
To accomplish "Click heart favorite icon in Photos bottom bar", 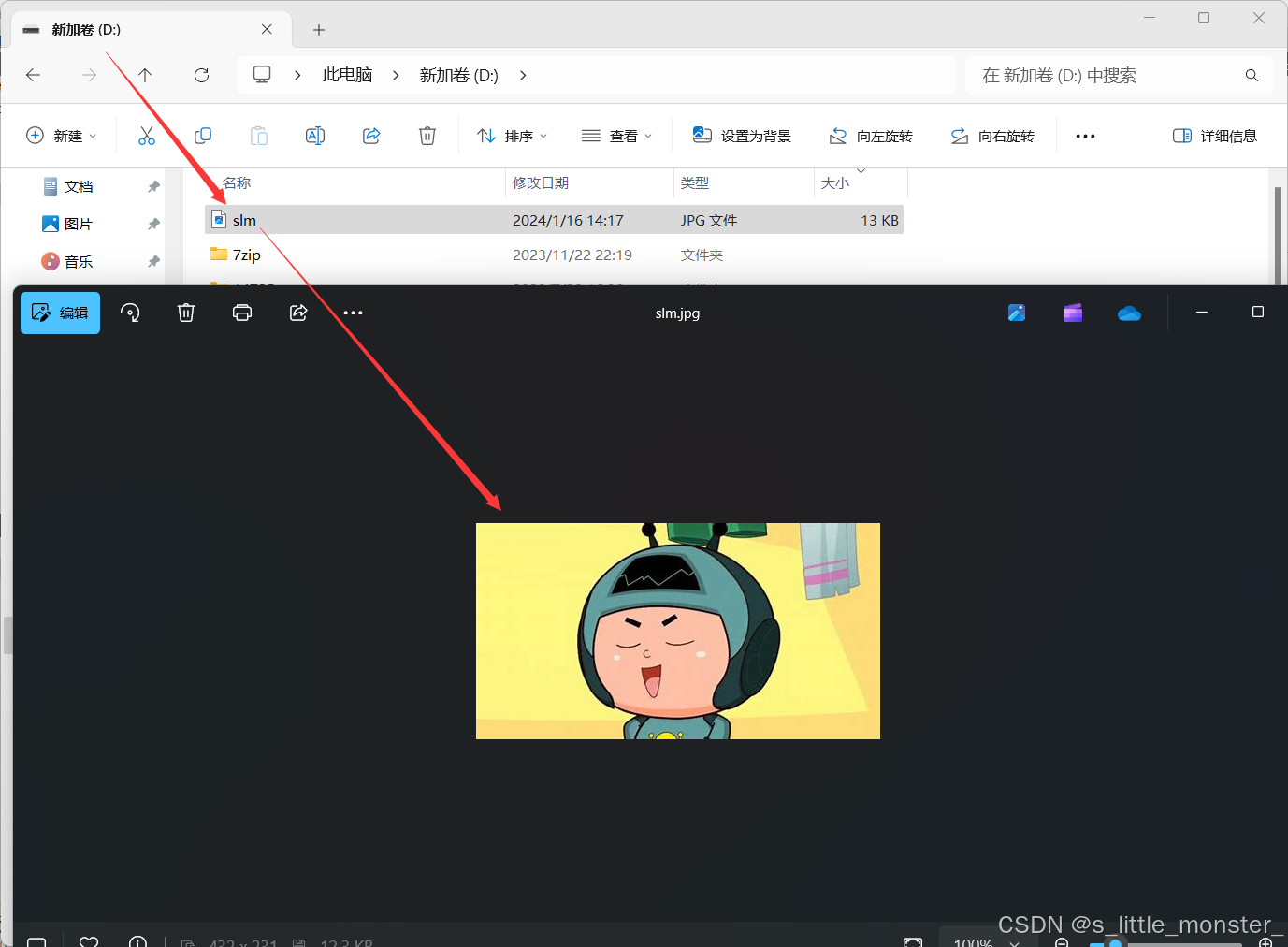I will [89, 941].
